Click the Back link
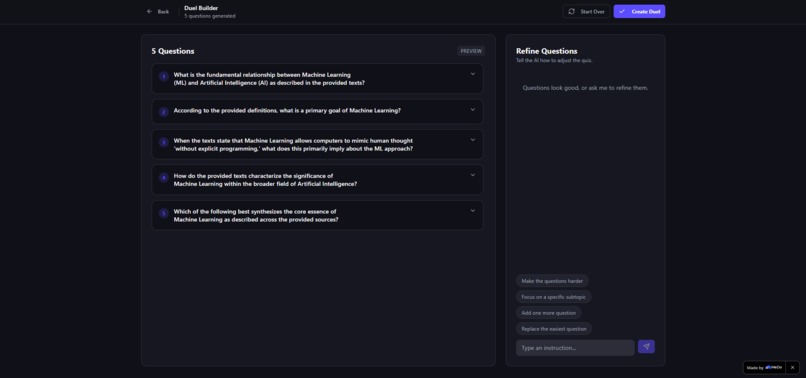This screenshot has height=378, width=806. tap(157, 11)
